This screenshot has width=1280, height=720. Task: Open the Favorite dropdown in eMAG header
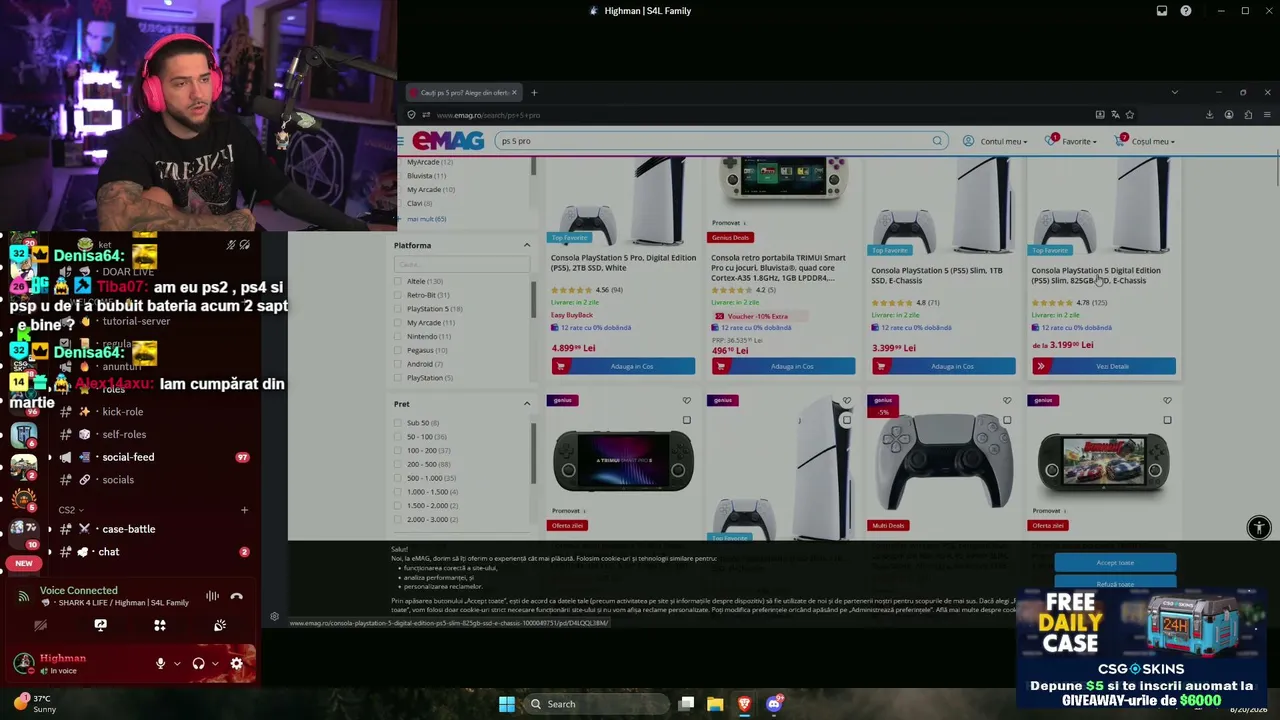[1071, 141]
